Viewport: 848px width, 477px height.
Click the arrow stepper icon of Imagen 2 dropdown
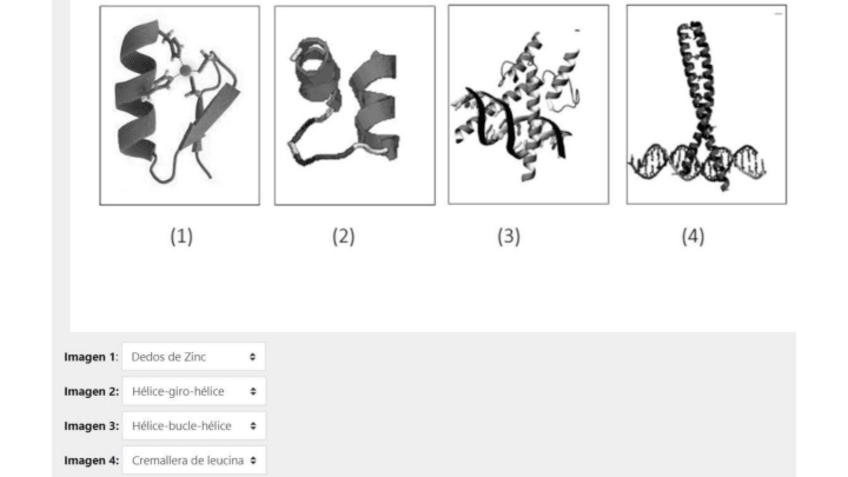(253, 392)
